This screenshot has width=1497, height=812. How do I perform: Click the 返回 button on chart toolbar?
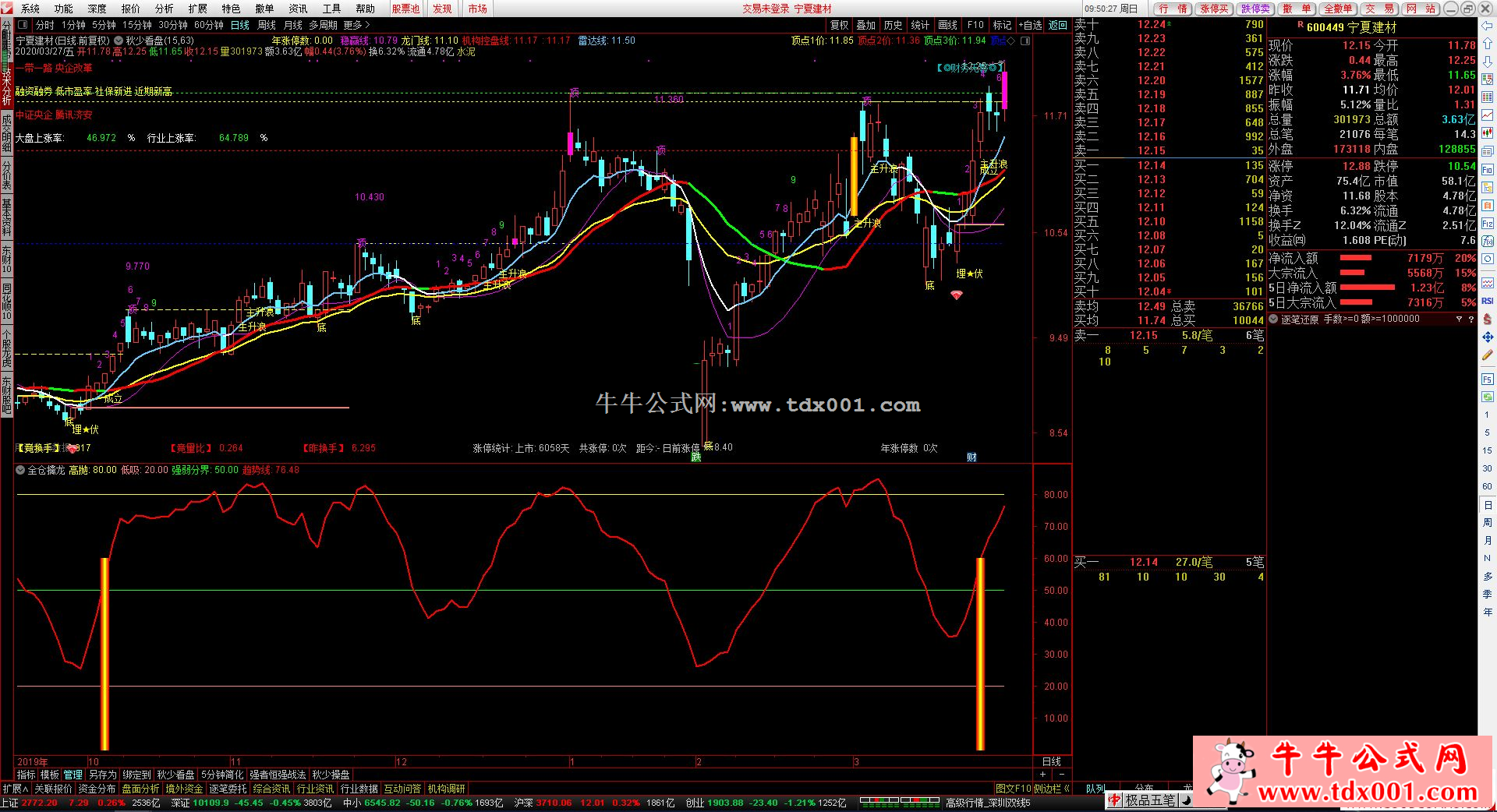(1057, 25)
